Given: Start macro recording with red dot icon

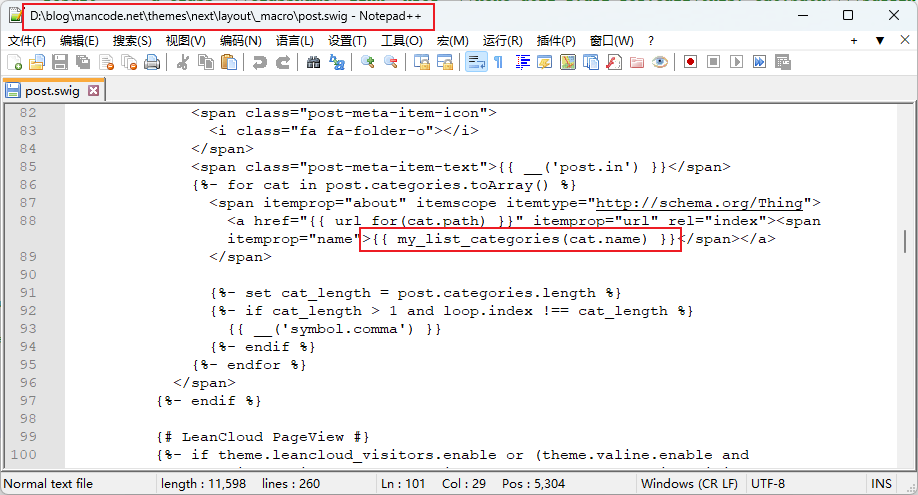Looking at the screenshot, I should pyautogui.click(x=690, y=62).
